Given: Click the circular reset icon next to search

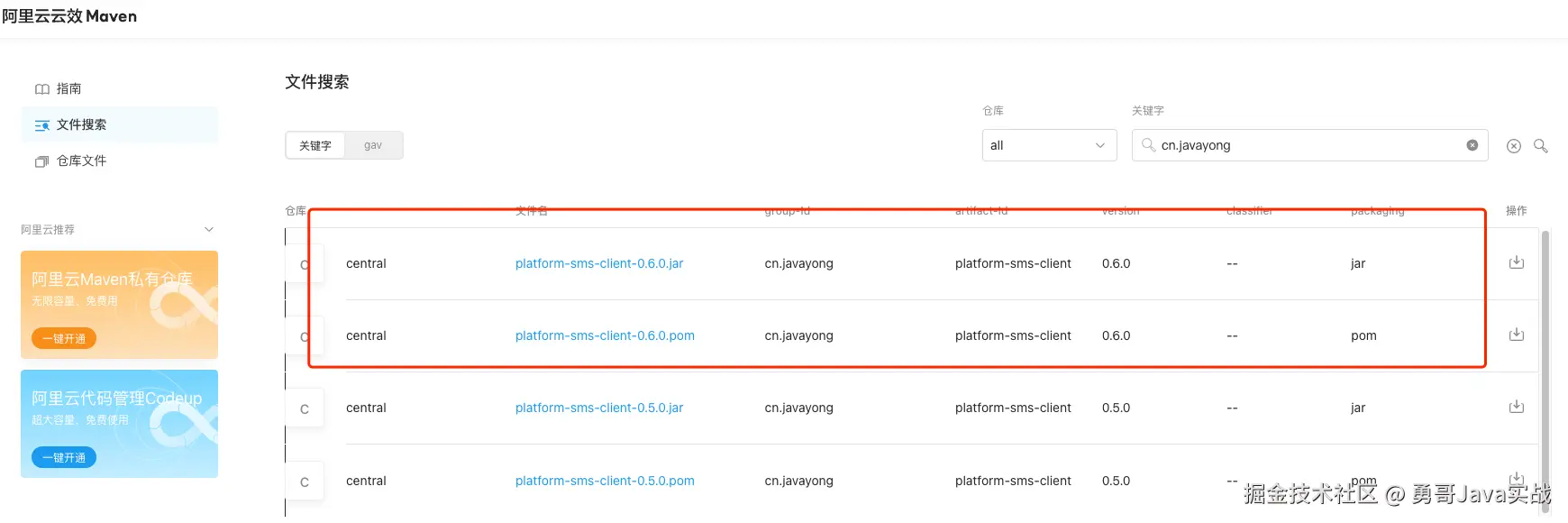Looking at the screenshot, I should (1514, 146).
